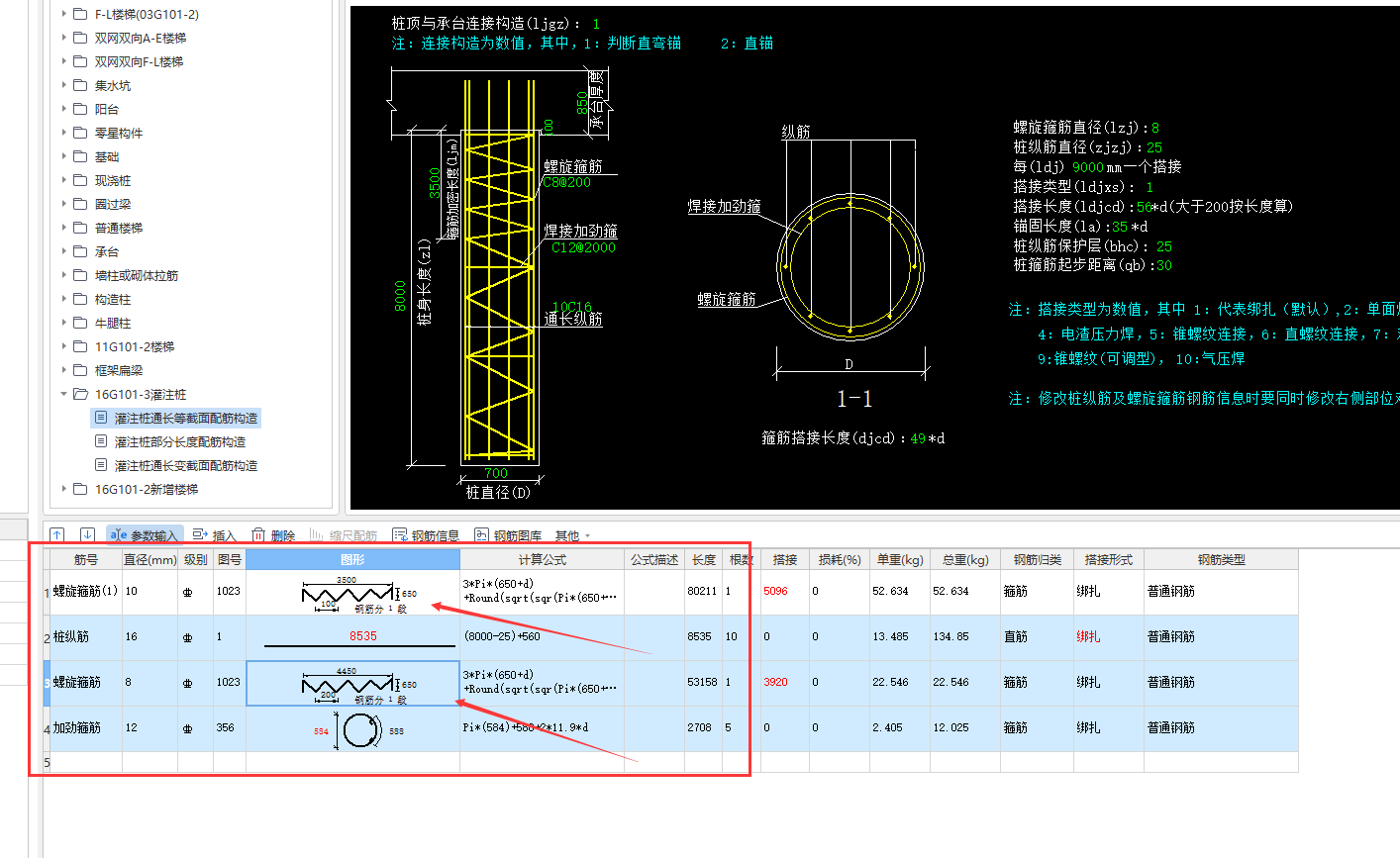Click the move row down arrow icon
The width and height of the screenshot is (1400, 858).
click(x=87, y=535)
